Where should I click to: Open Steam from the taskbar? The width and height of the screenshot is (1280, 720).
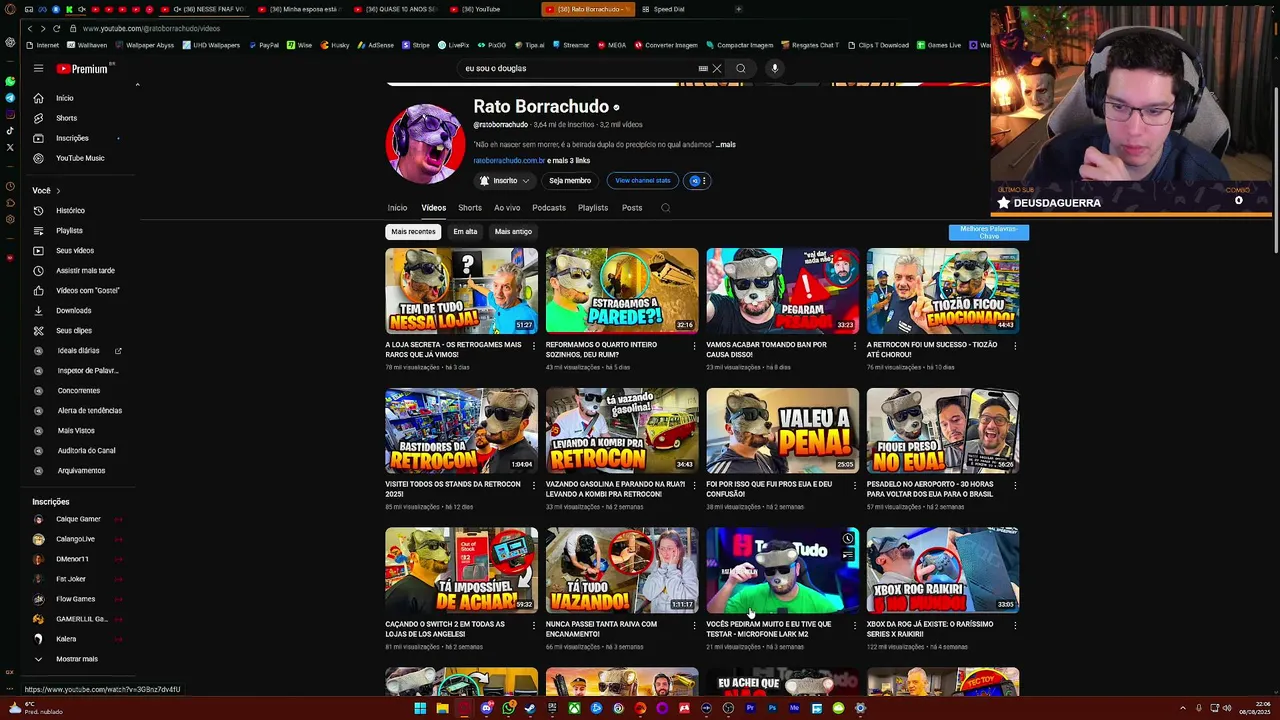pos(530,708)
